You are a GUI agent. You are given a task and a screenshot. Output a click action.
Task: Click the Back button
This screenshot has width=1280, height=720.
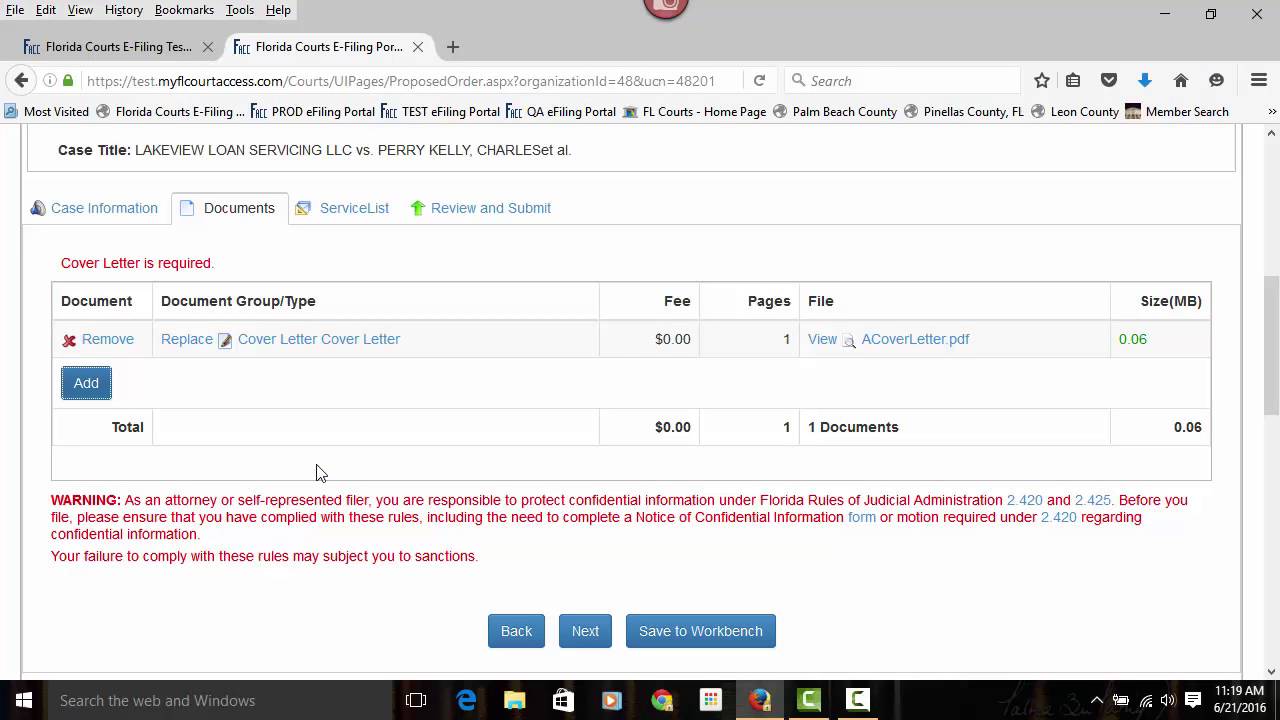click(516, 631)
